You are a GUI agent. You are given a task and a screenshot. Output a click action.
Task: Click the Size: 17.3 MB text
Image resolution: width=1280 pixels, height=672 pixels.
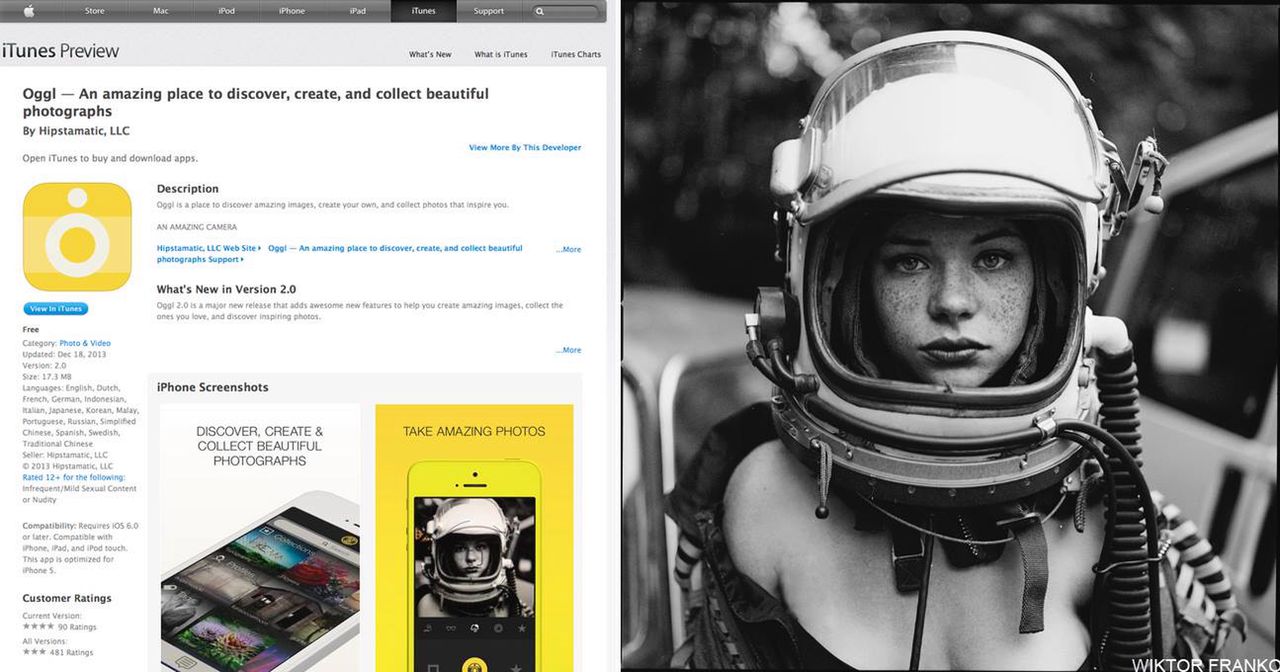tap(48, 376)
